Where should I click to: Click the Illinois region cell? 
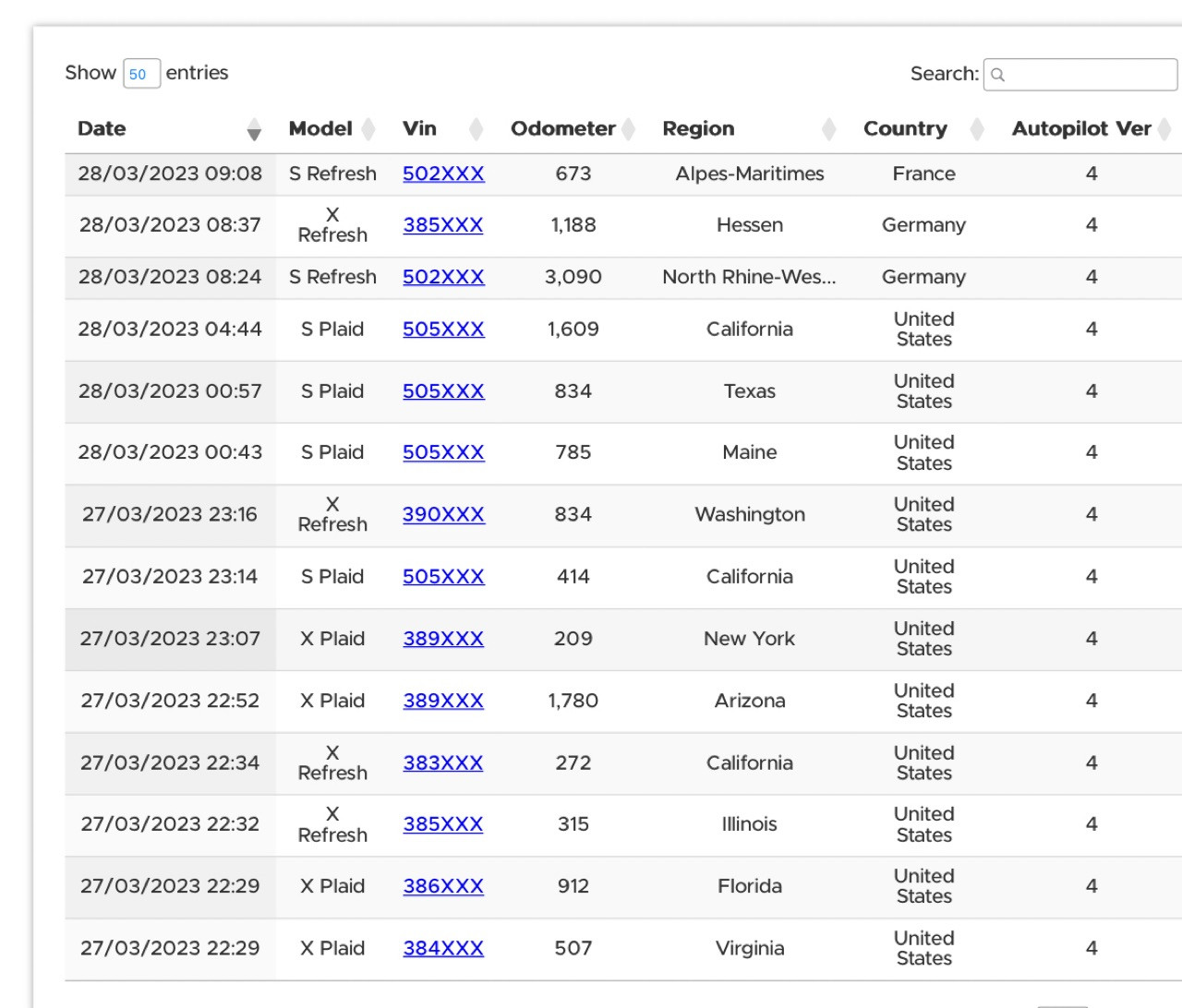point(750,824)
